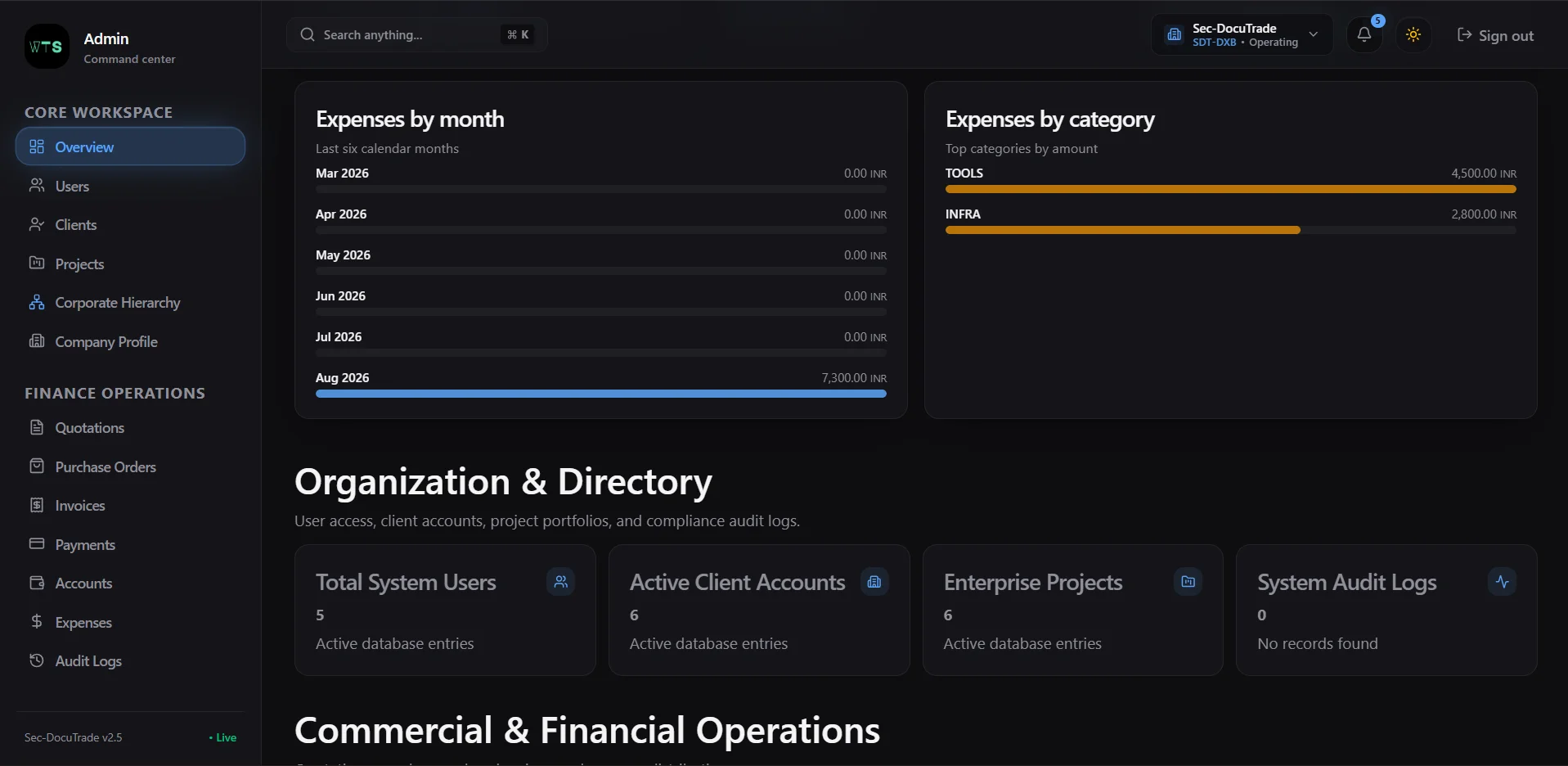Click the "Mar 2026" row label

pos(342,173)
